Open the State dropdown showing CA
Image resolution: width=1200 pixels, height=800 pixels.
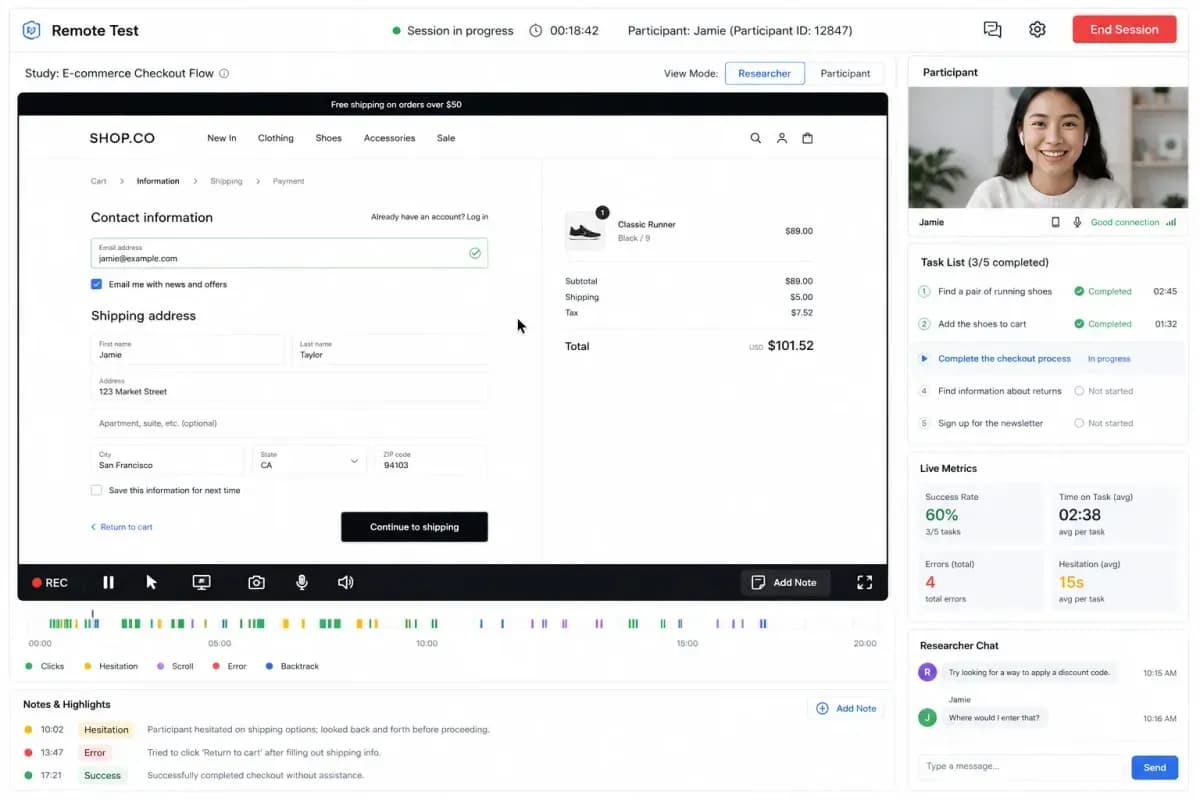(310, 460)
